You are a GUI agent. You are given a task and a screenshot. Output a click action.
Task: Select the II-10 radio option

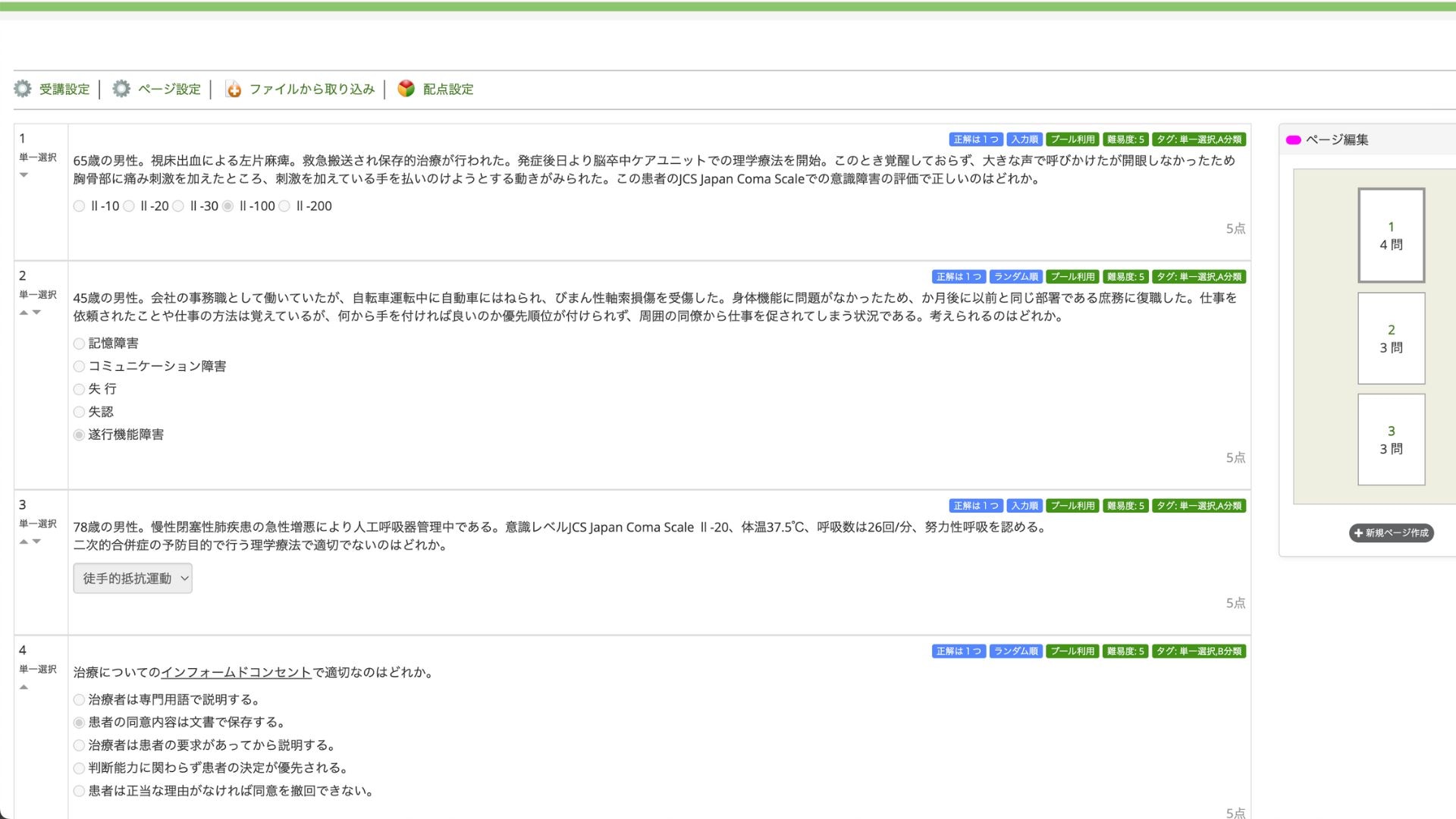coord(79,206)
